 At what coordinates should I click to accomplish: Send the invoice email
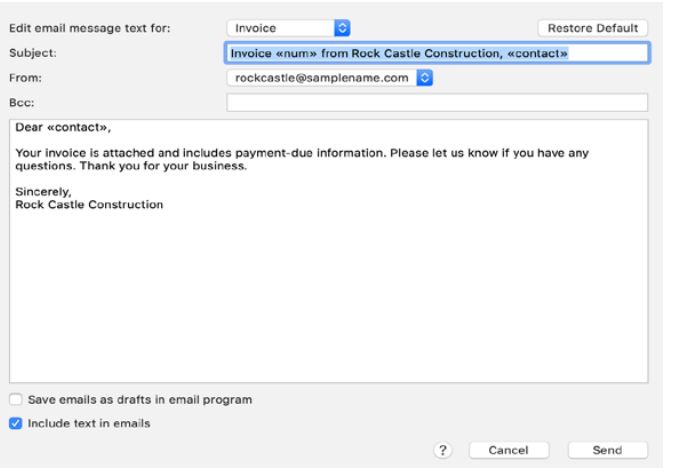click(x=607, y=450)
